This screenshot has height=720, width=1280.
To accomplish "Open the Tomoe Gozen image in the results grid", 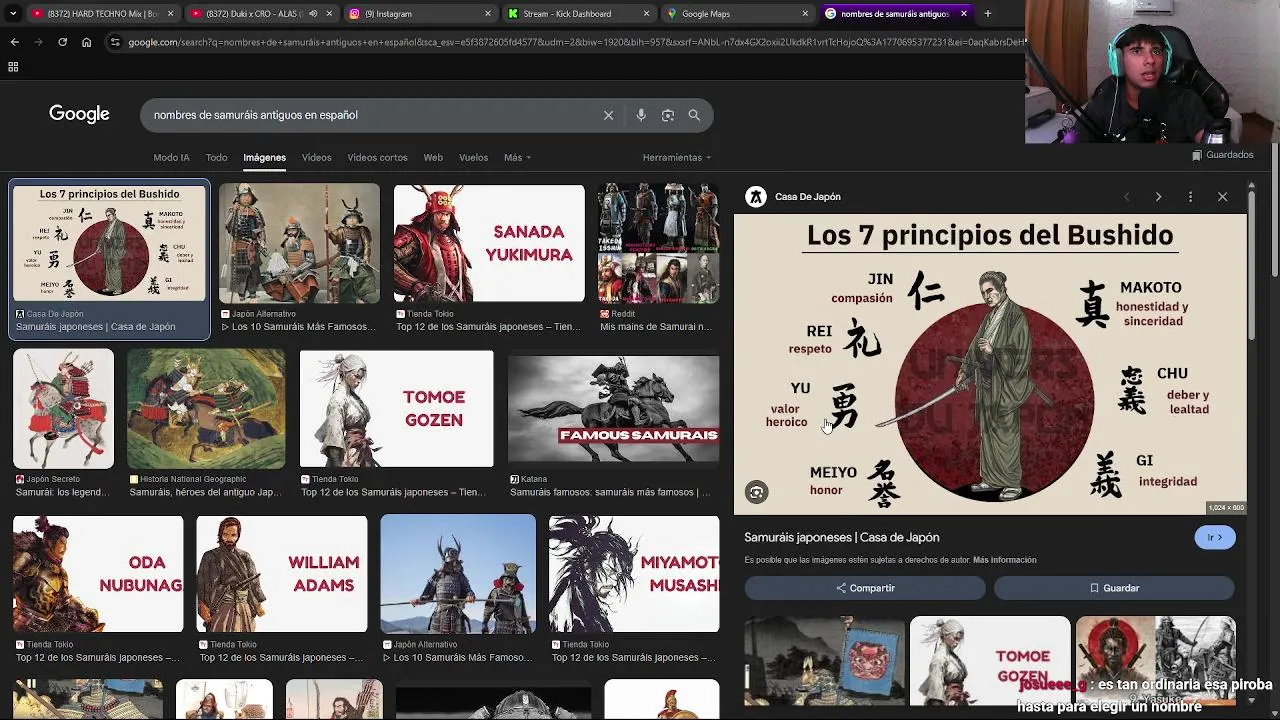I will click(396, 408).
